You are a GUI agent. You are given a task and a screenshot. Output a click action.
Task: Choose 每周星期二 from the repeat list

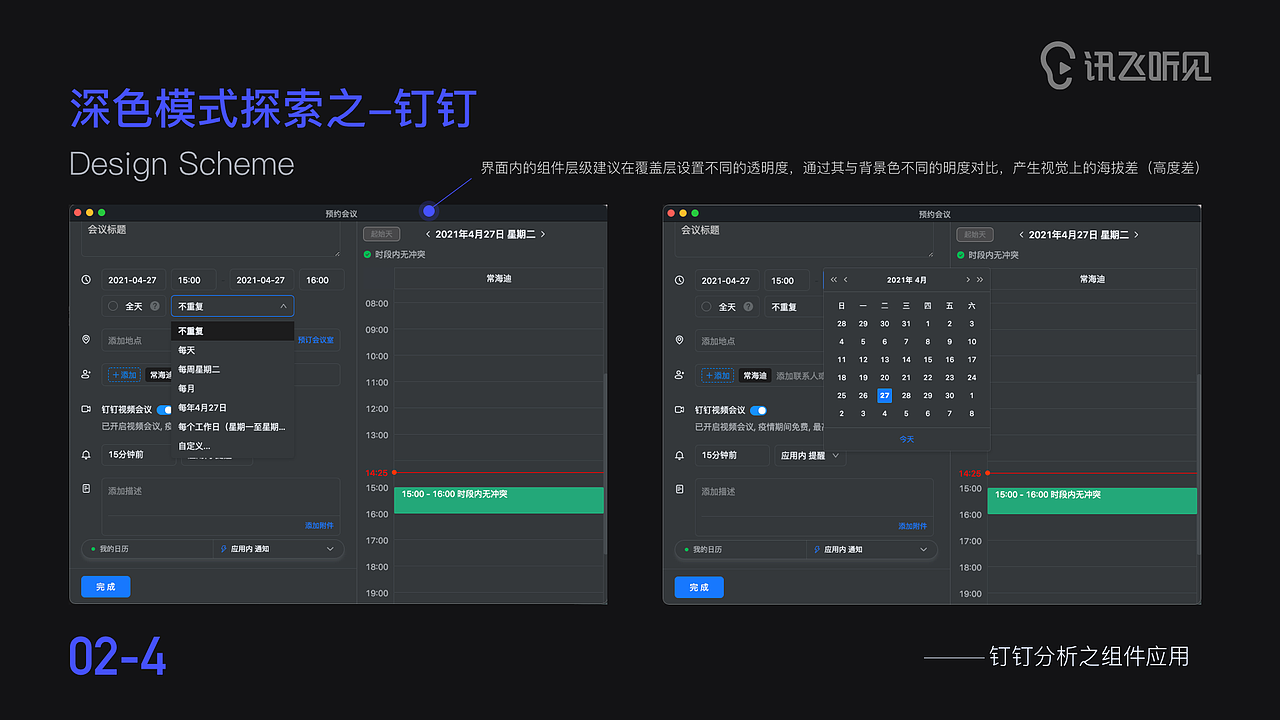[x=232, y=369]
